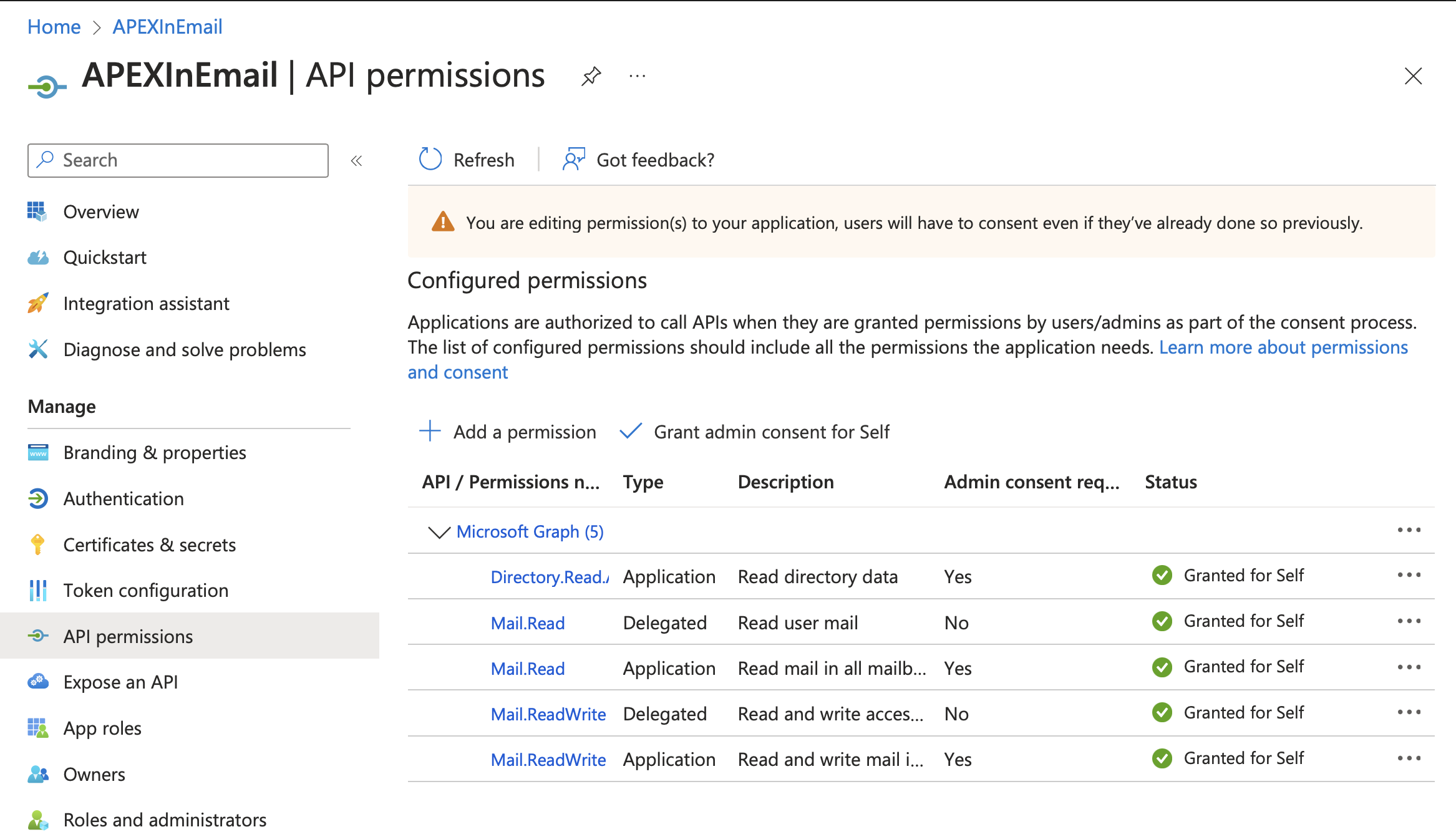This screenshot has width=1456, height=837.
Task: Open the title ellipsis more options
Action: 637,76
